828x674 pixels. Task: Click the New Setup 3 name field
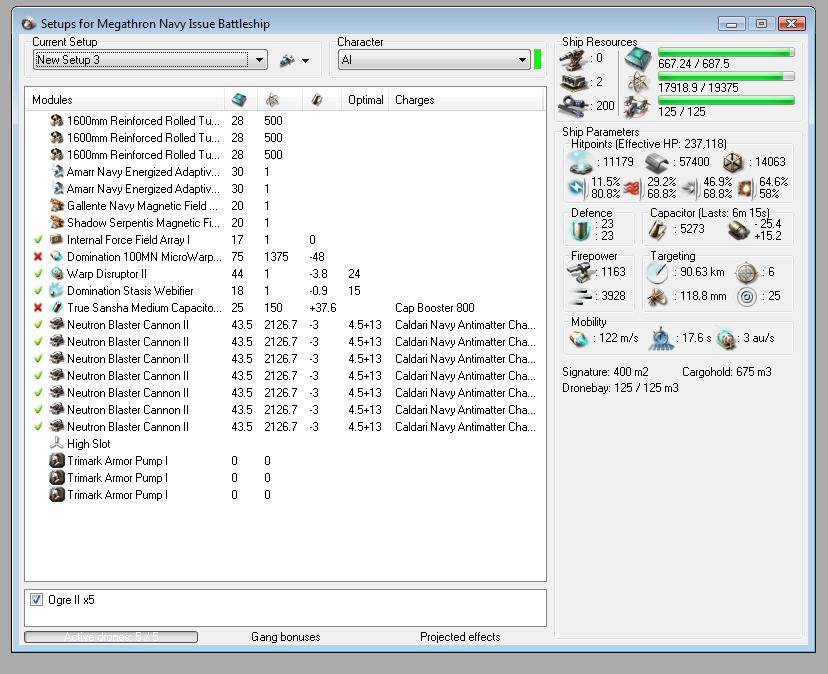(x=141, y=60)
